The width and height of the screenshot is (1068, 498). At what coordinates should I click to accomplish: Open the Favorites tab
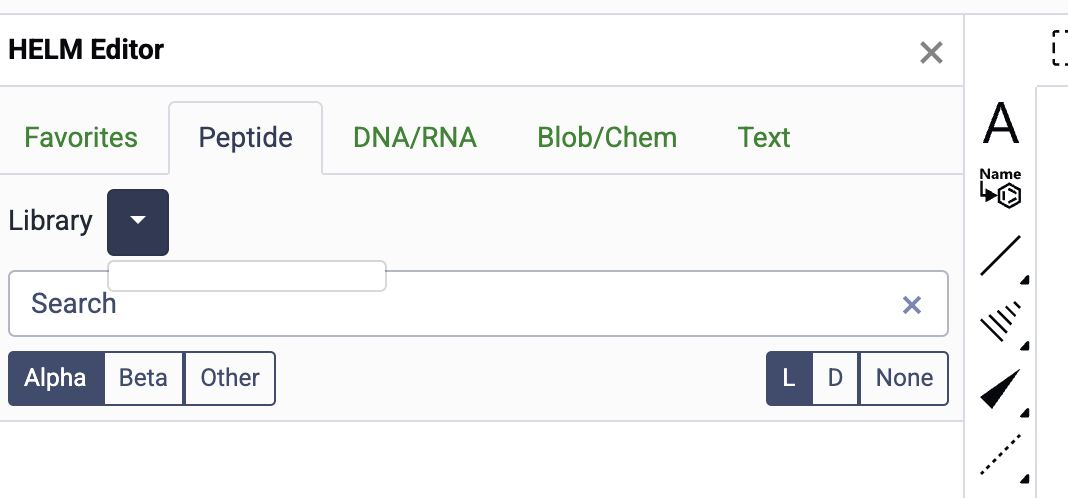pos(81,138)
